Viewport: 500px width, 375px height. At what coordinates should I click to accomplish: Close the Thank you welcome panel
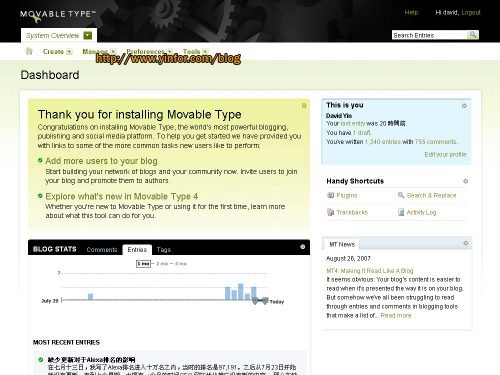click(x=304, y=106)
